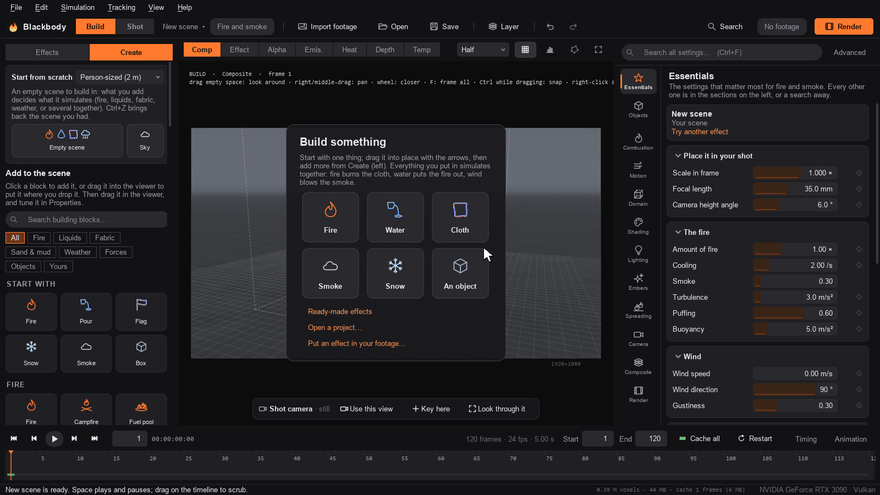The width and height of the screenshot is (880, 495).
Task: Open the Tracking menu
Action: 121,7
